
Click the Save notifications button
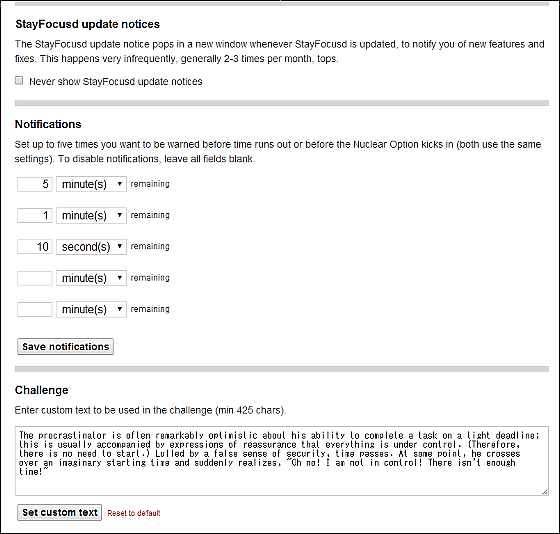click(x=65, y=346)
